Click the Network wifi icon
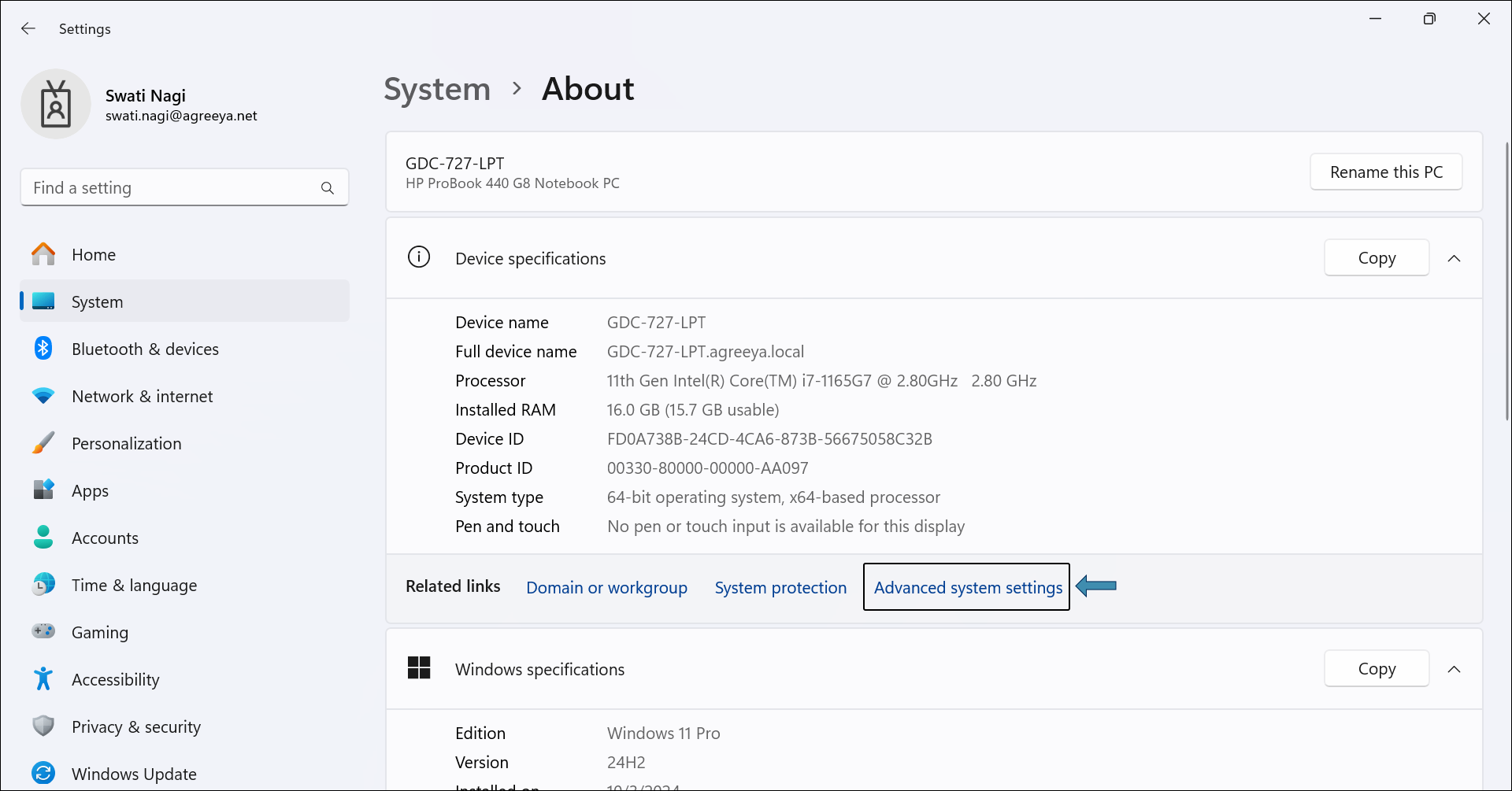This screenshot has height=791, width=1512. coord(43,396)
